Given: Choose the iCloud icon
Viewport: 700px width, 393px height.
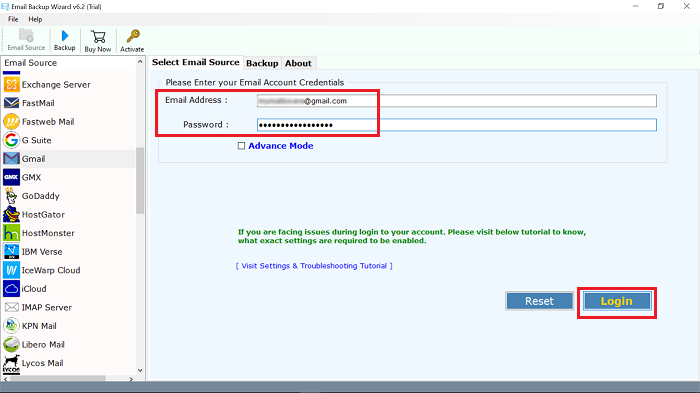Looking at the screenshot, I should [12, 288].
